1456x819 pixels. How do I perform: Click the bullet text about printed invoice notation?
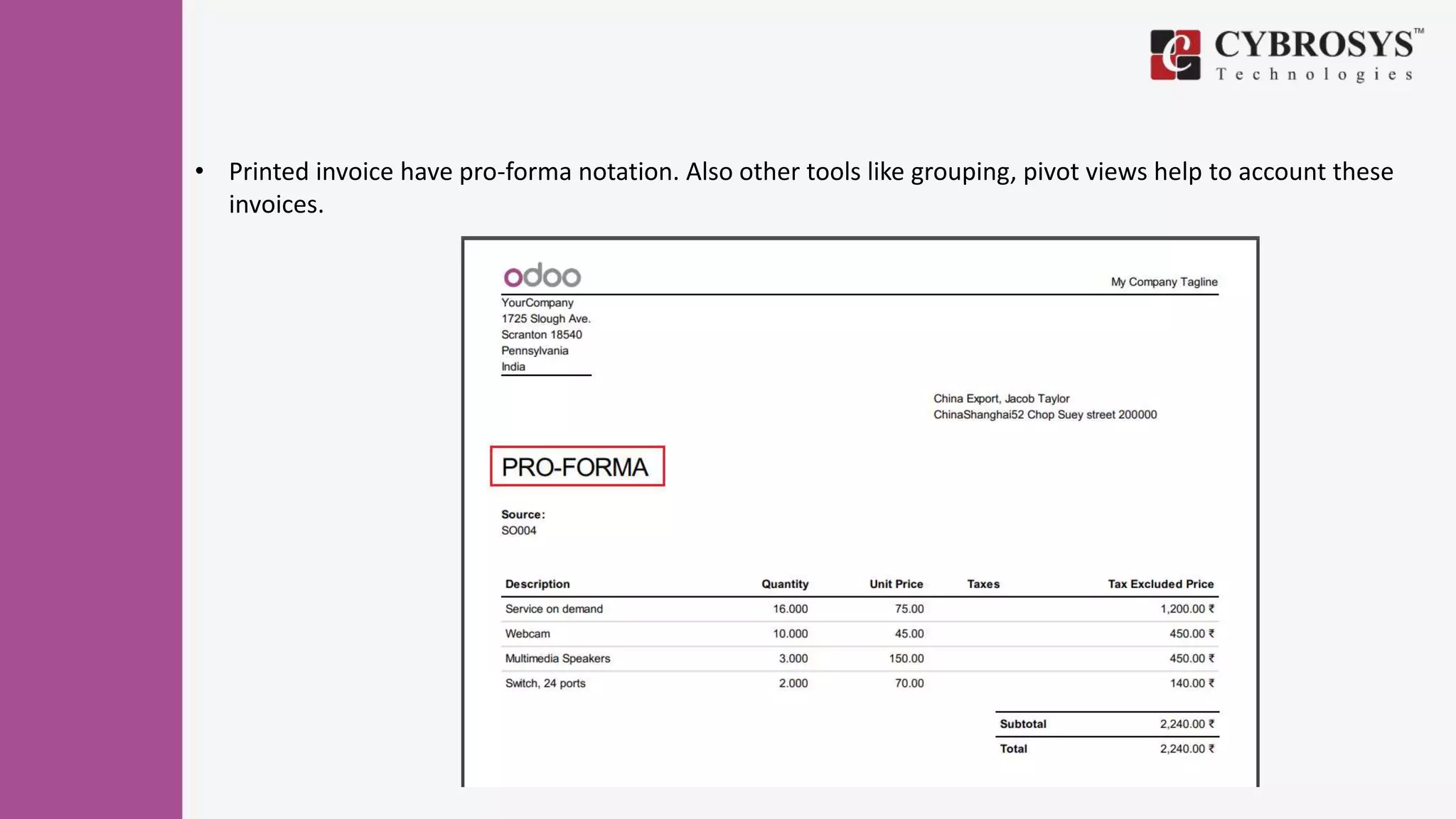[810, 188]
